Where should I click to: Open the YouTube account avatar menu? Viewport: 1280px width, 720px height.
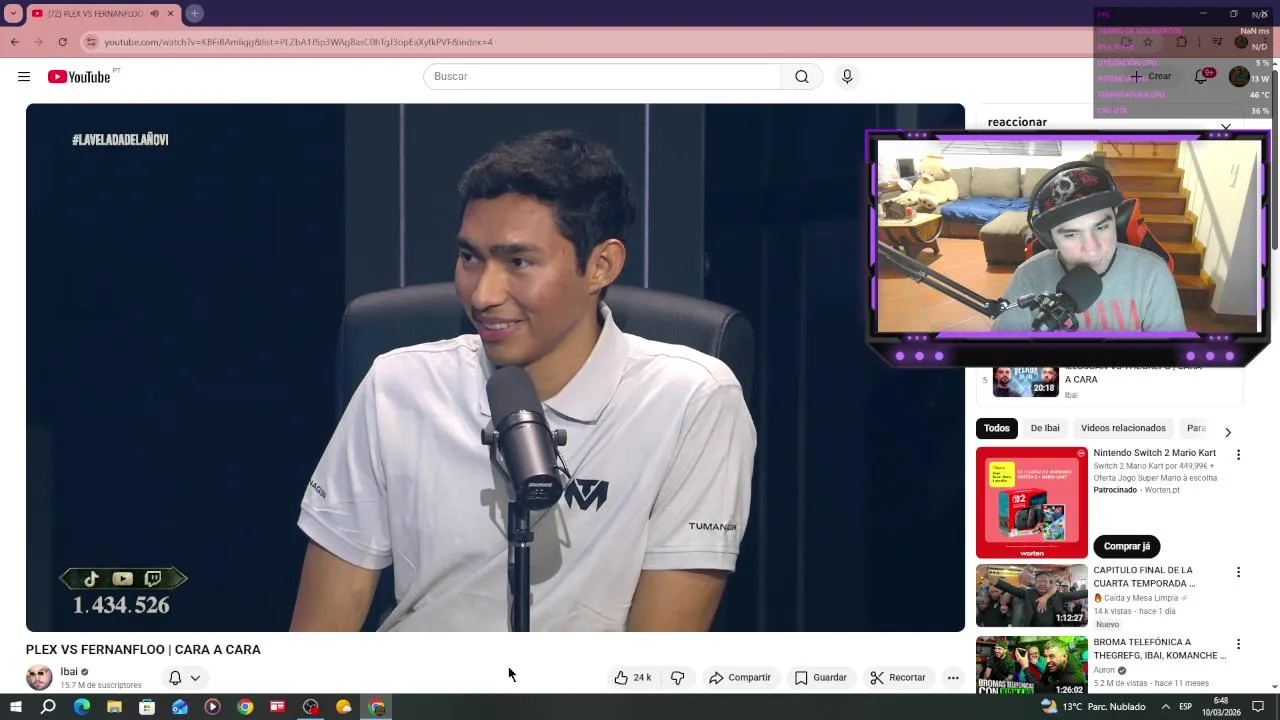click(x=1239, y=77)
